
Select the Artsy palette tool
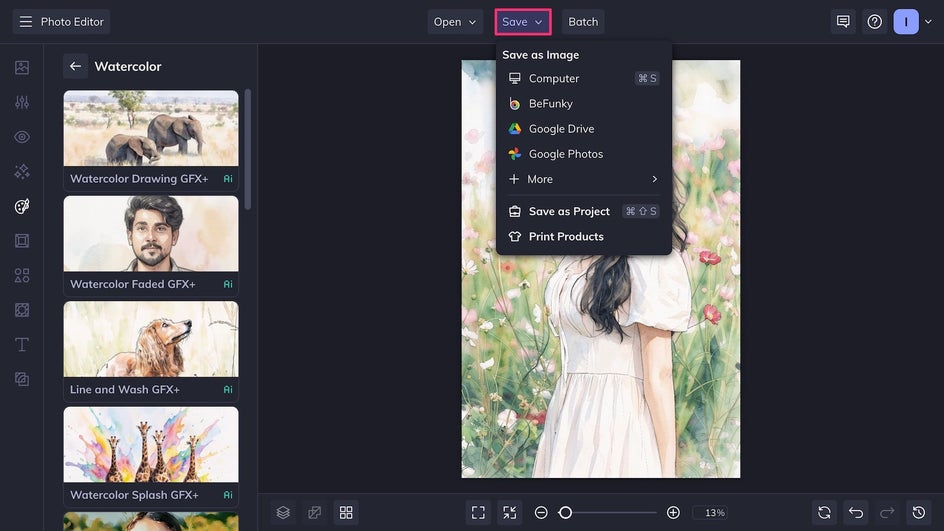tap(22, 206)
